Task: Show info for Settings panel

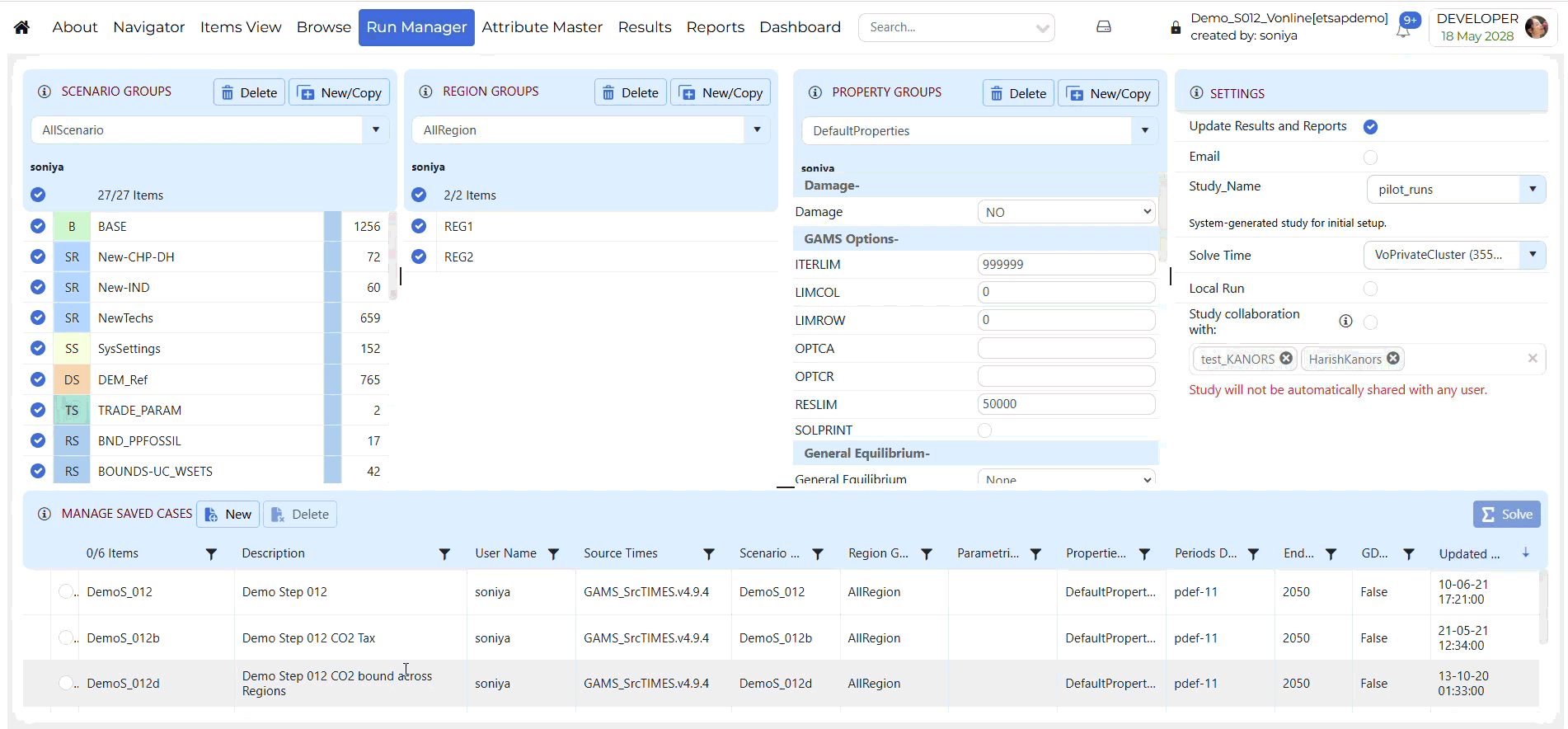Action: pos(1196,93)
